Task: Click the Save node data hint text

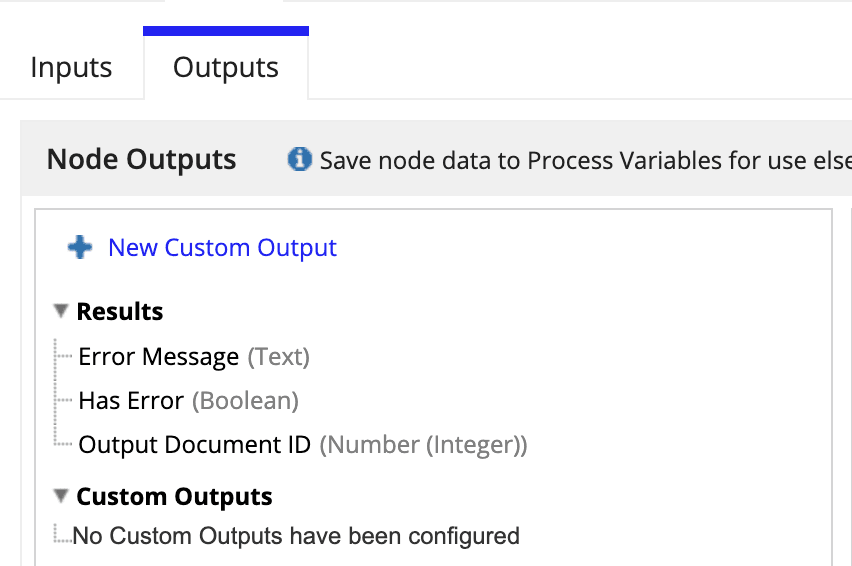Action: (585, 160)
